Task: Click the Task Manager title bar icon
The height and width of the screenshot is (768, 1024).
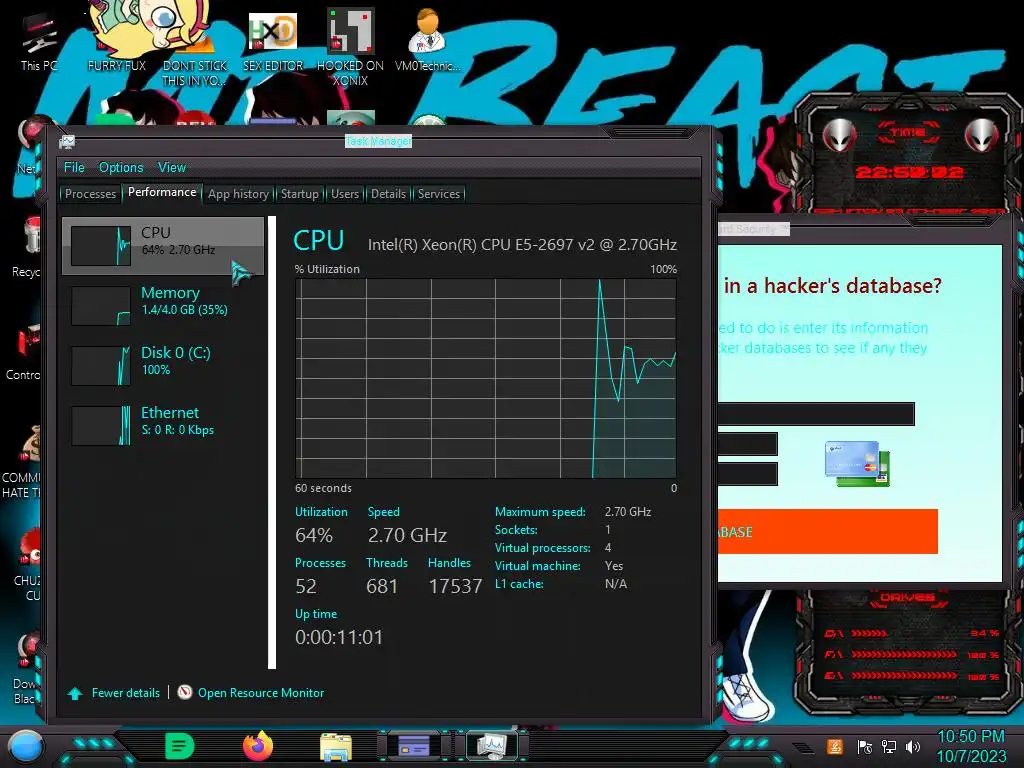Action: click(x=67, y=142)
